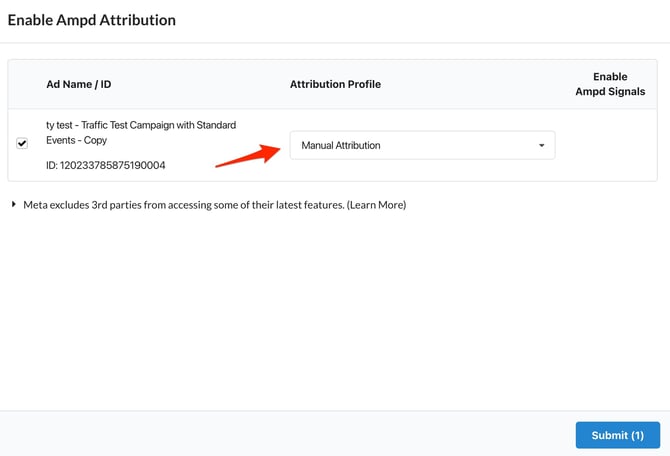Click the ty test Traffic Test Campaign ad name
The image size is (670, 456).
(x=141, y=132)
